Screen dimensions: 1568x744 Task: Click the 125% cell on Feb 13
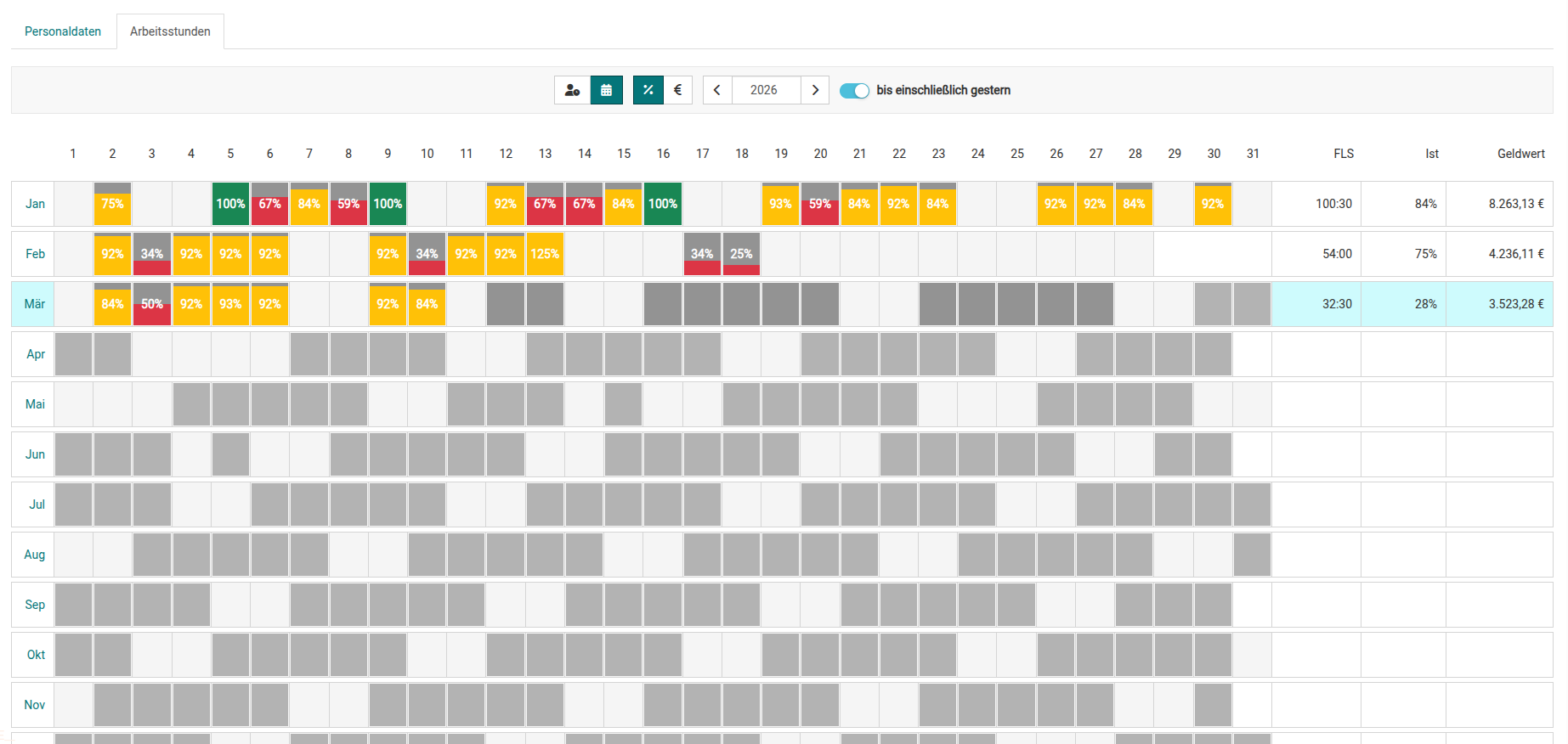(545, 254)
